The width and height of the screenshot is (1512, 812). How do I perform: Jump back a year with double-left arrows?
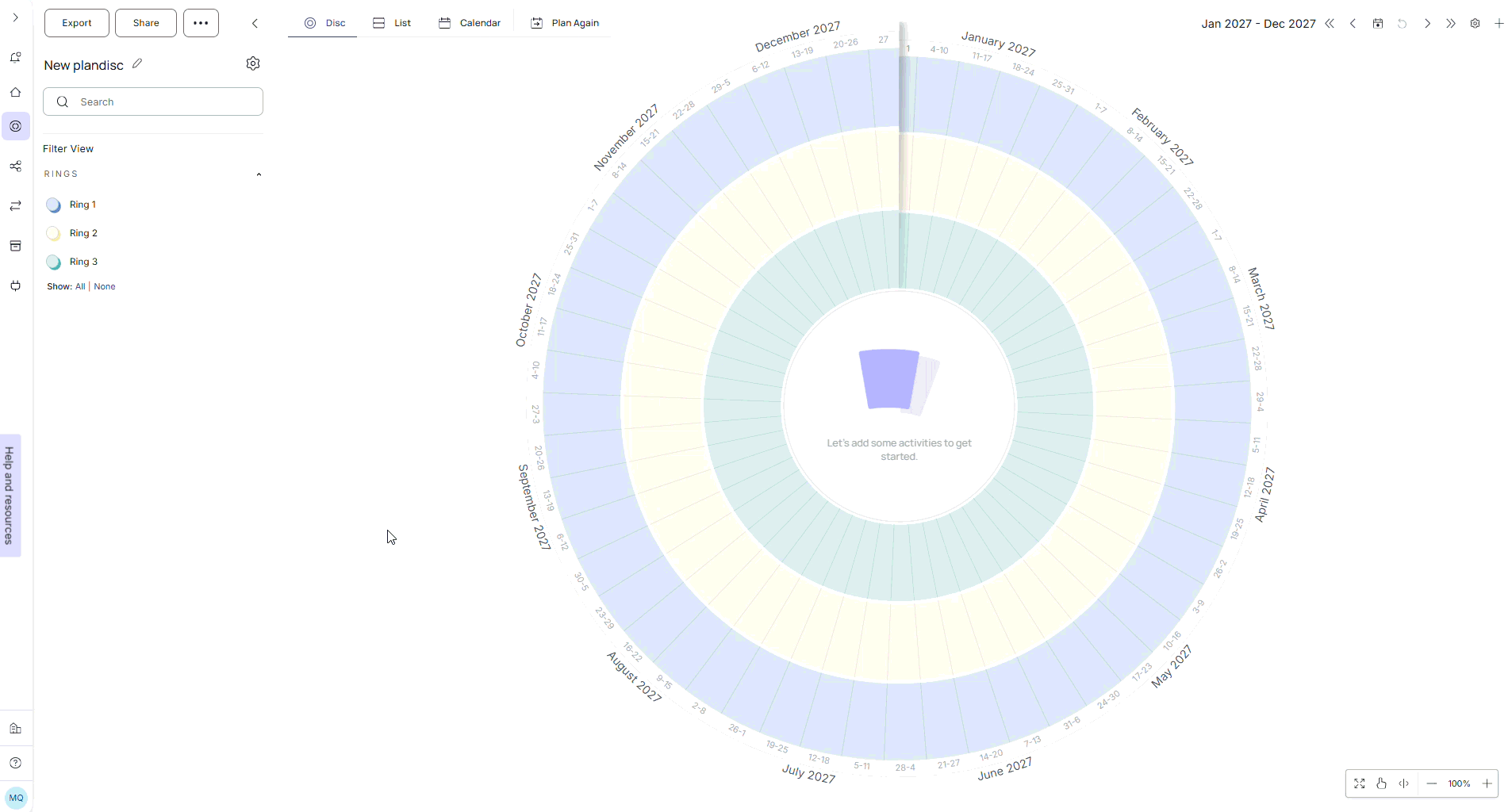[1330, 24]
